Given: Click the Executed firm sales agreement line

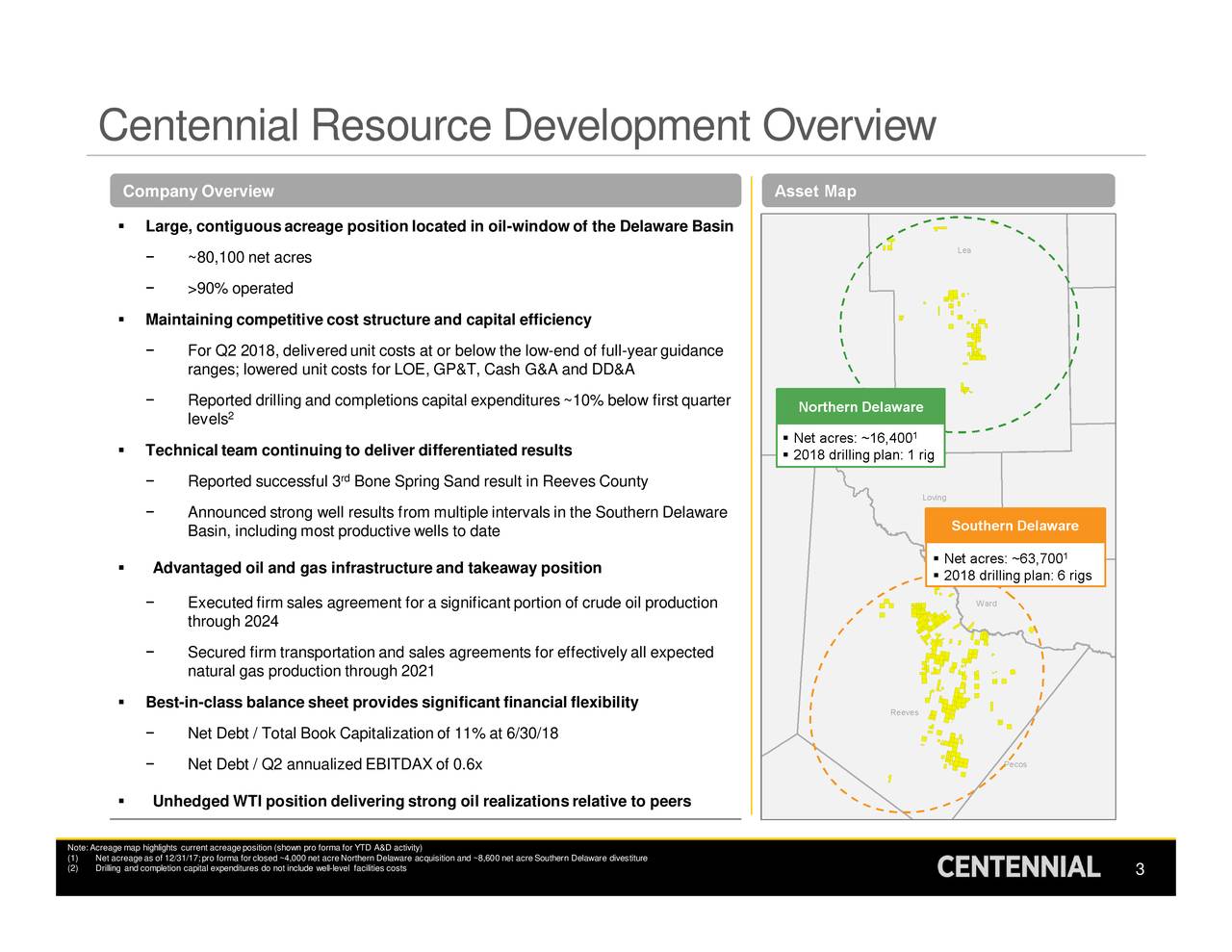Looking at the screenshot, I should point(452,612).
